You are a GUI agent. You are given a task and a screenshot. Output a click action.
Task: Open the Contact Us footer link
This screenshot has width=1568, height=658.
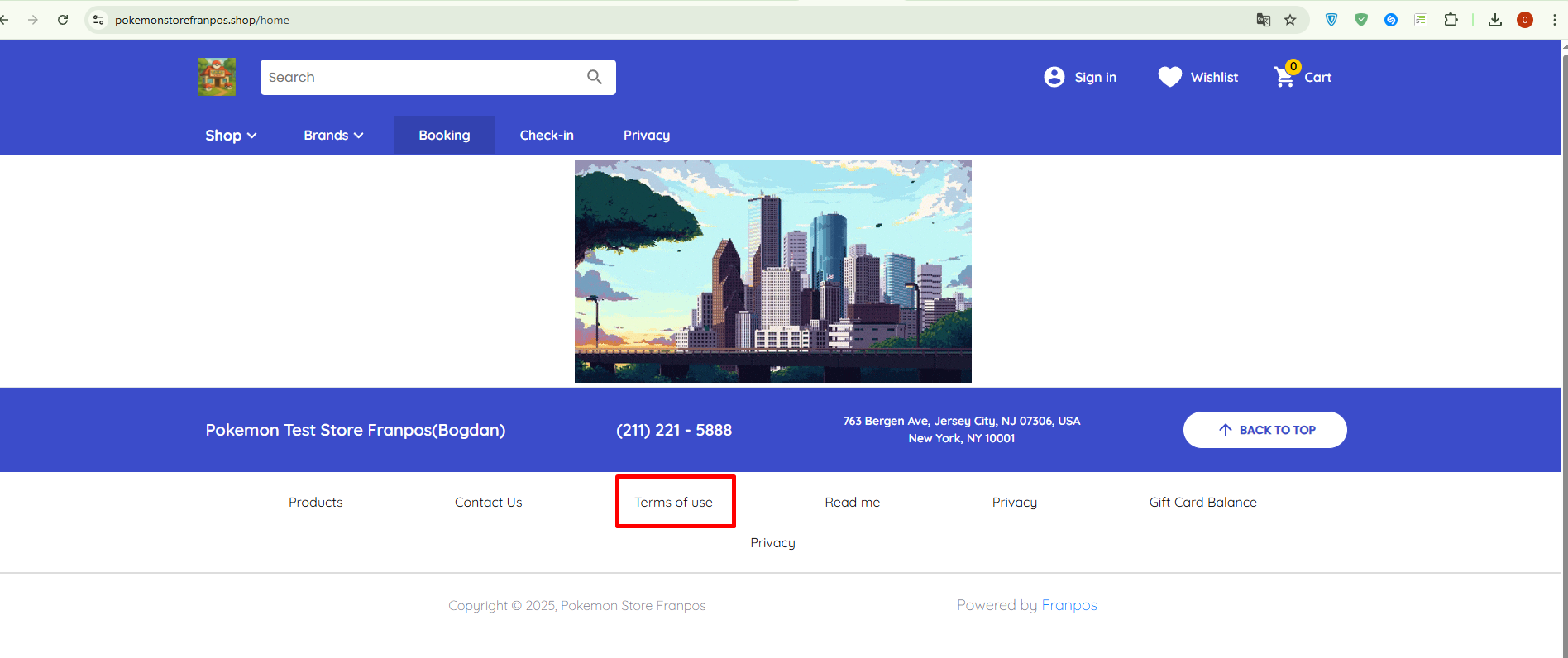pos(488,502)
